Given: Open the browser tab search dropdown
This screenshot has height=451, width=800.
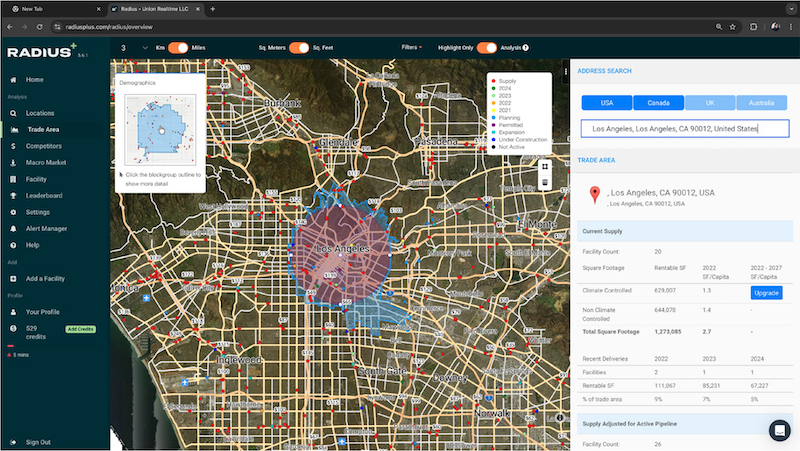Looking at the screenshot, I should tap(791, 9).
